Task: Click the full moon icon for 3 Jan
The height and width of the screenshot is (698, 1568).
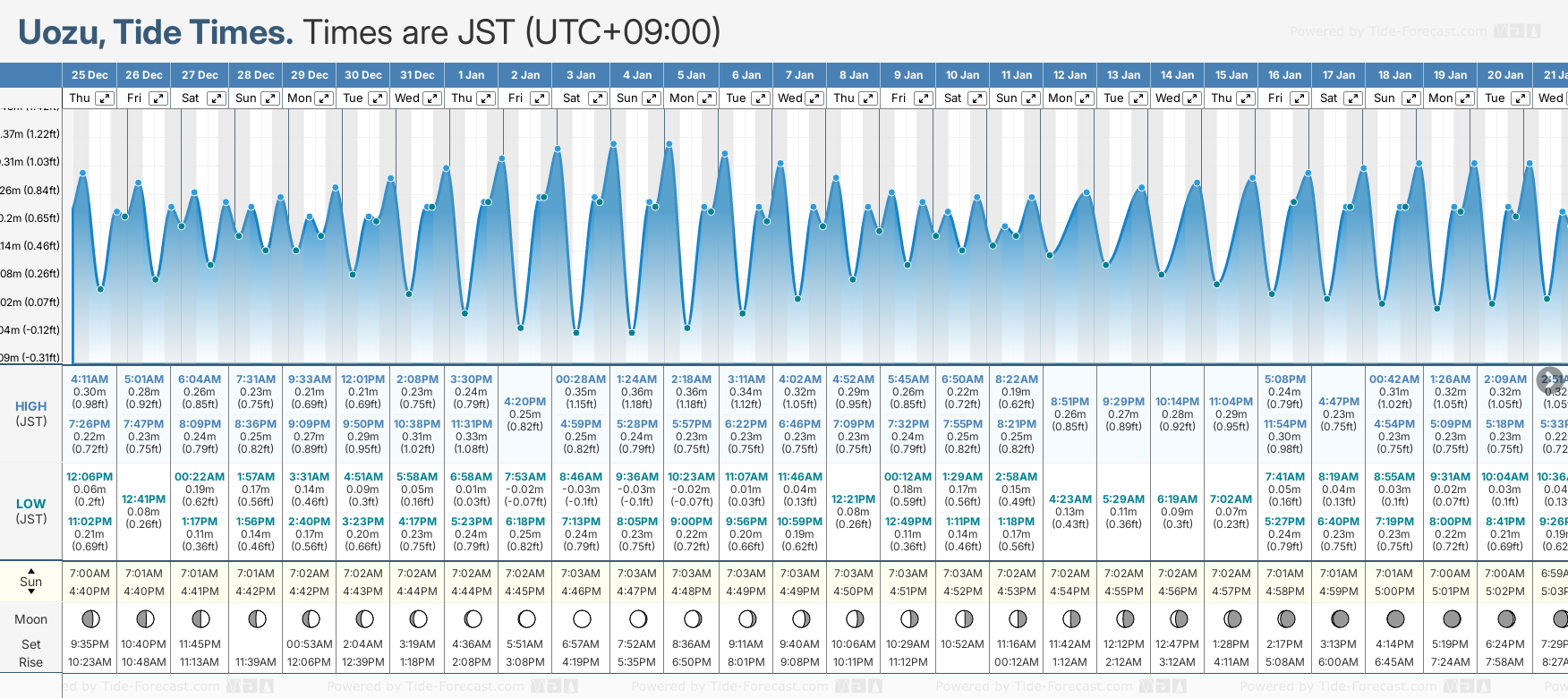Action: pos(582,618)
